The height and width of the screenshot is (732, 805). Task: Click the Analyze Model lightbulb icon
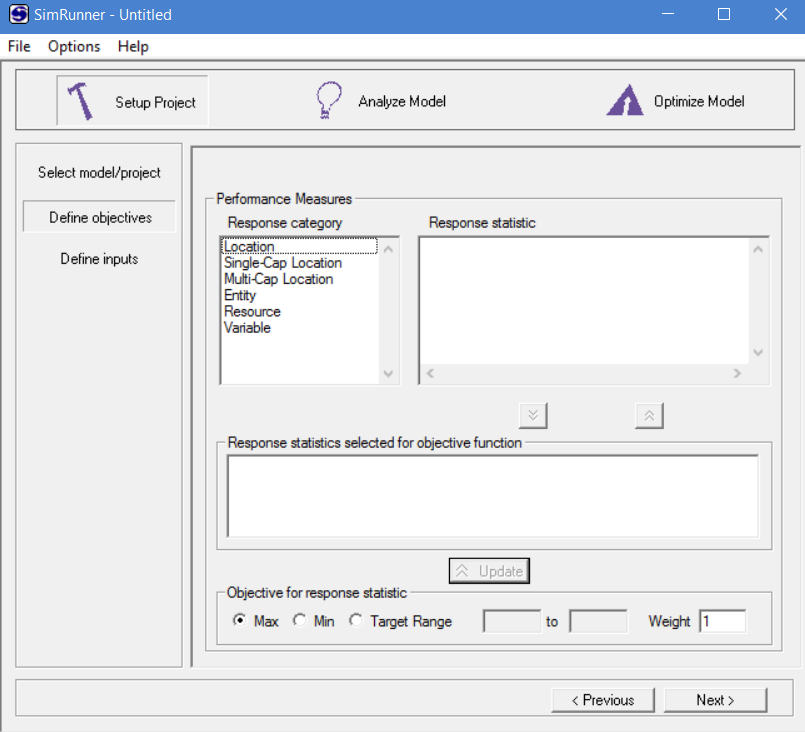click(329, 100)
